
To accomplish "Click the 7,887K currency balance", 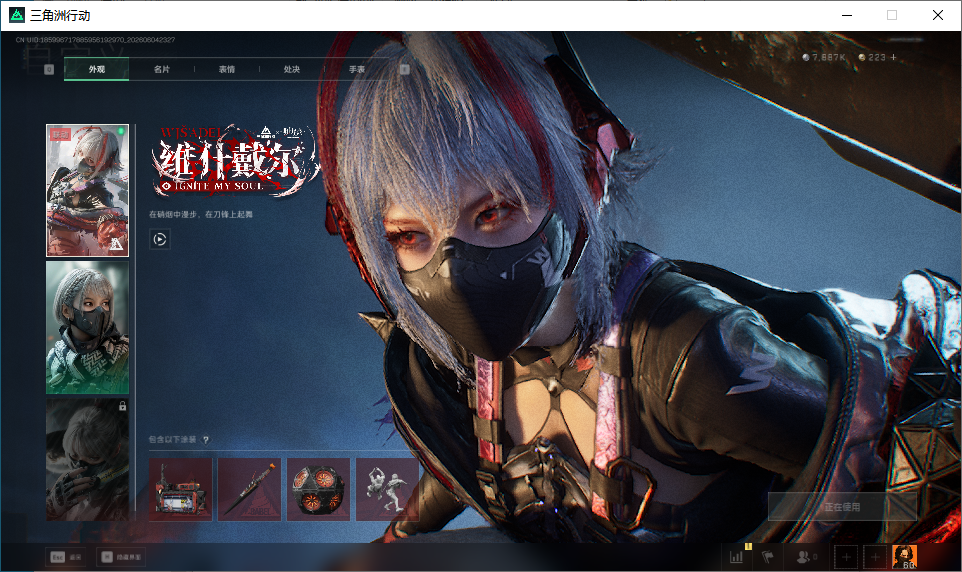I will pos(825,57).
